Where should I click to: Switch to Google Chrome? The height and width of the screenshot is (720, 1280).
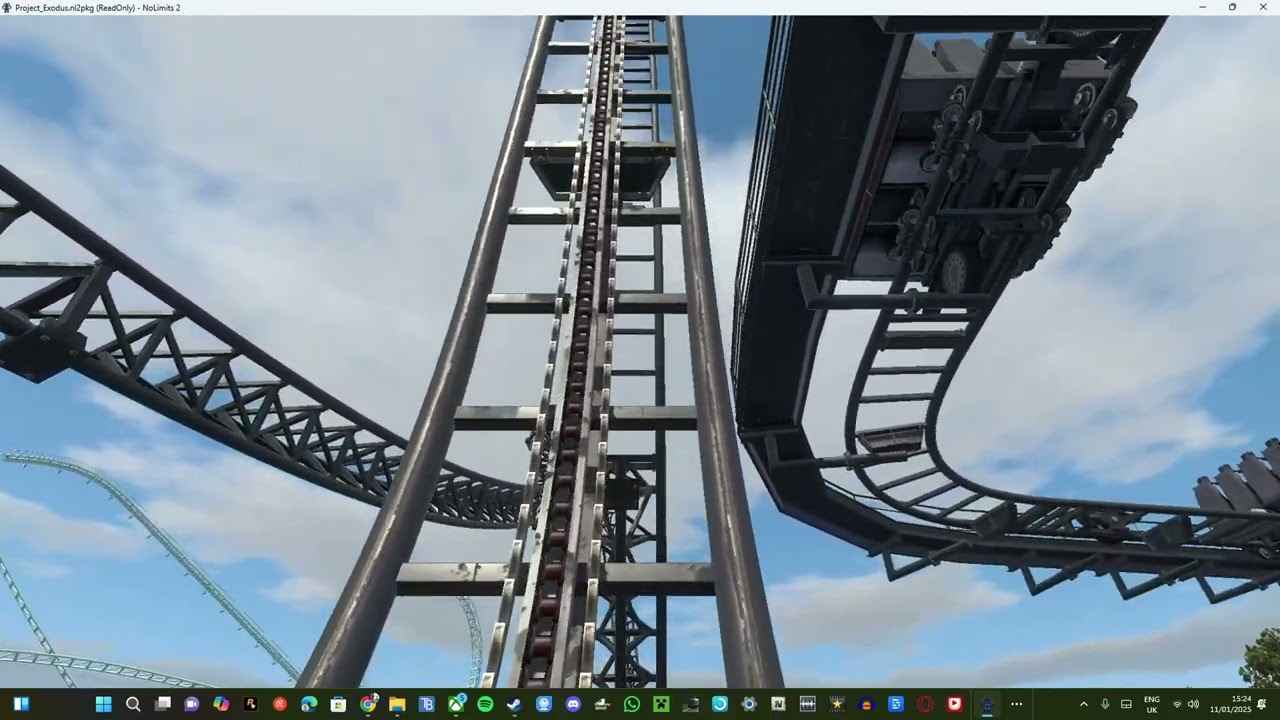(x=368, y=704)
